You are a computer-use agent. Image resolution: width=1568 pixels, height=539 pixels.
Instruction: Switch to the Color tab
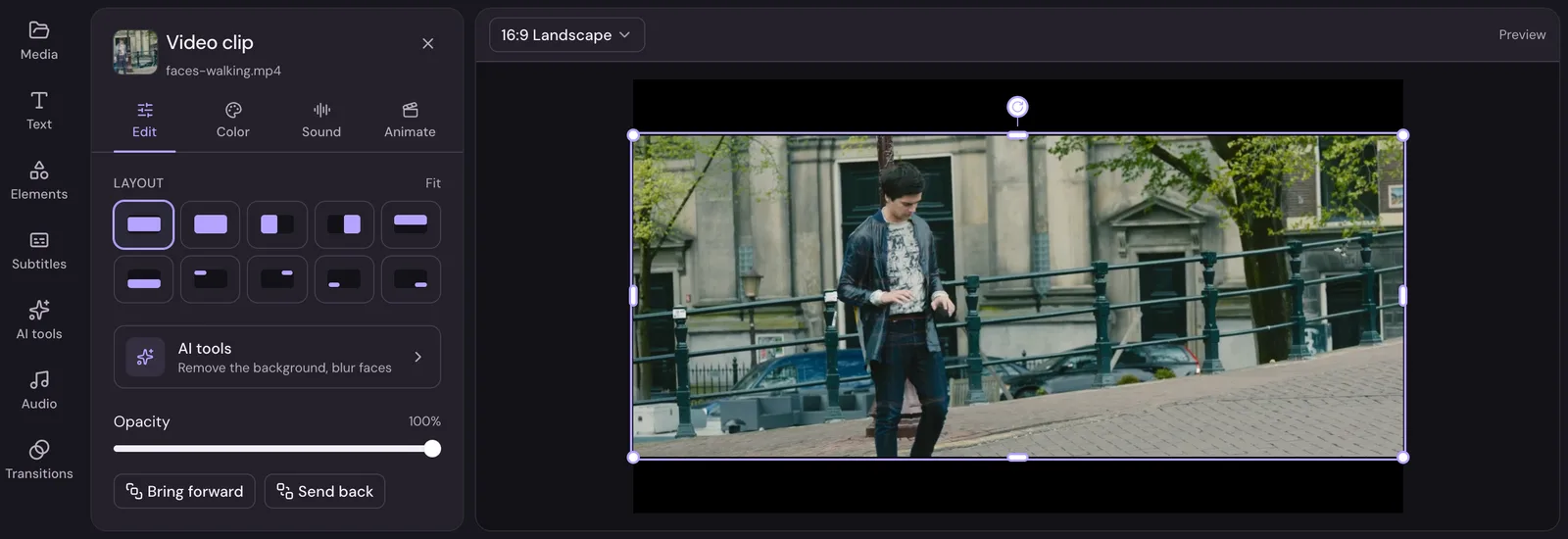pyautogui.click(x=233, y=121)
